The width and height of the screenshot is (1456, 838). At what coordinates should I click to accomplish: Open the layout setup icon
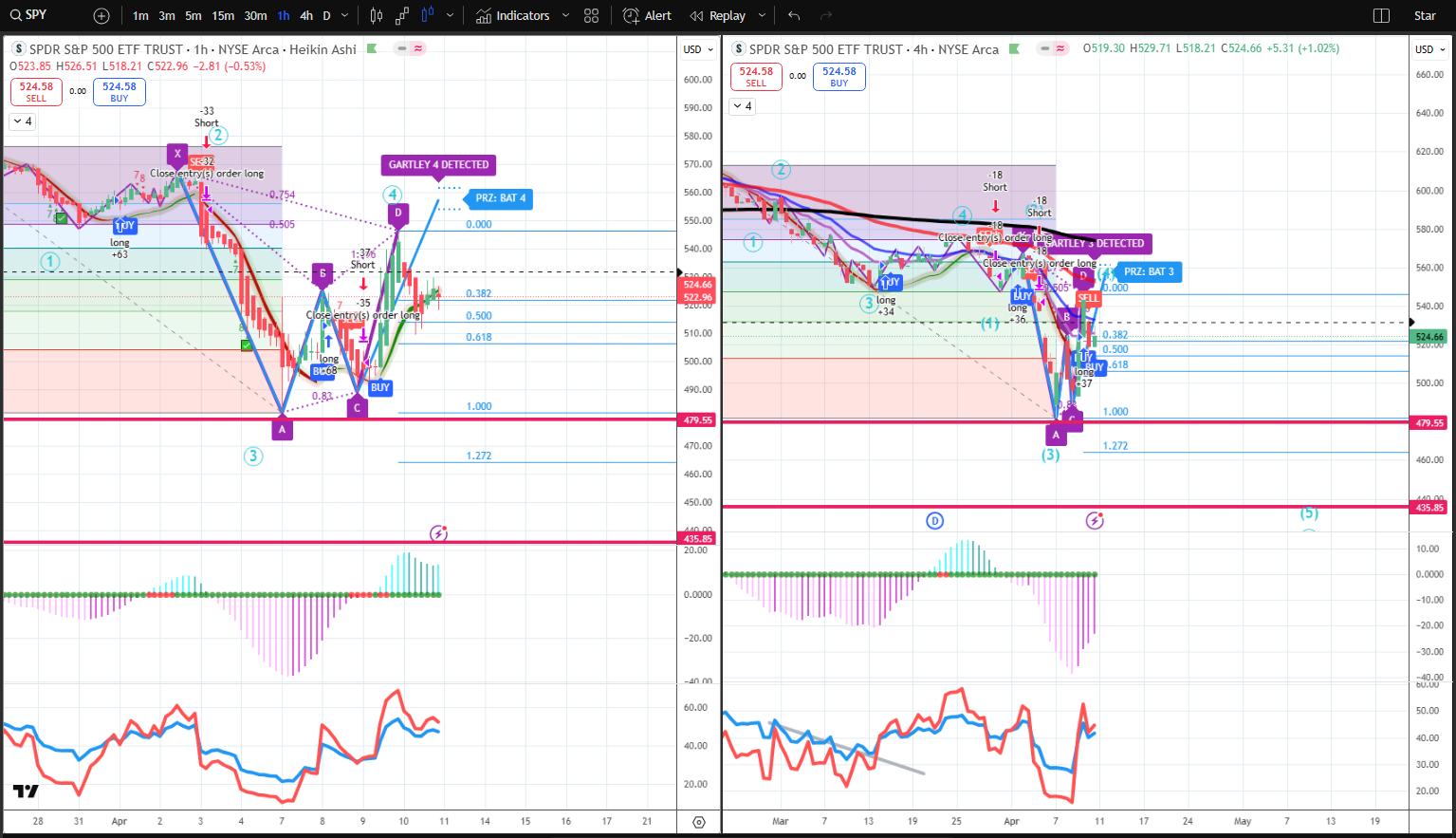tap(1381, 16)
